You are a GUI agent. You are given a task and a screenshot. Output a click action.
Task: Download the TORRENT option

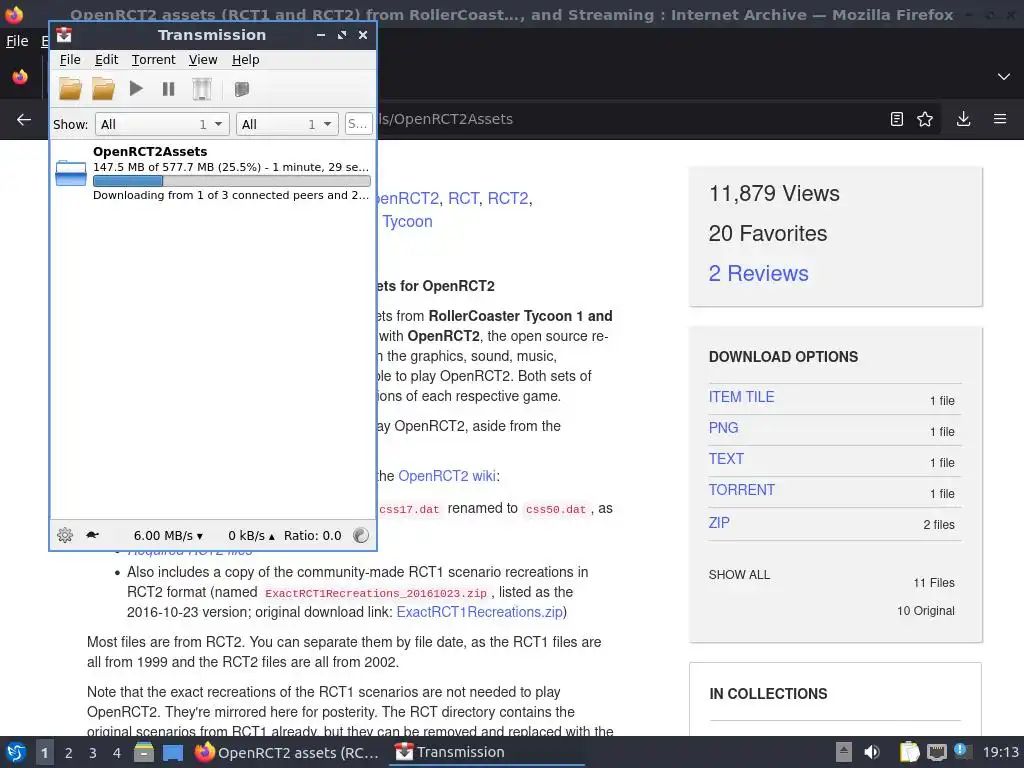[742, 490]
